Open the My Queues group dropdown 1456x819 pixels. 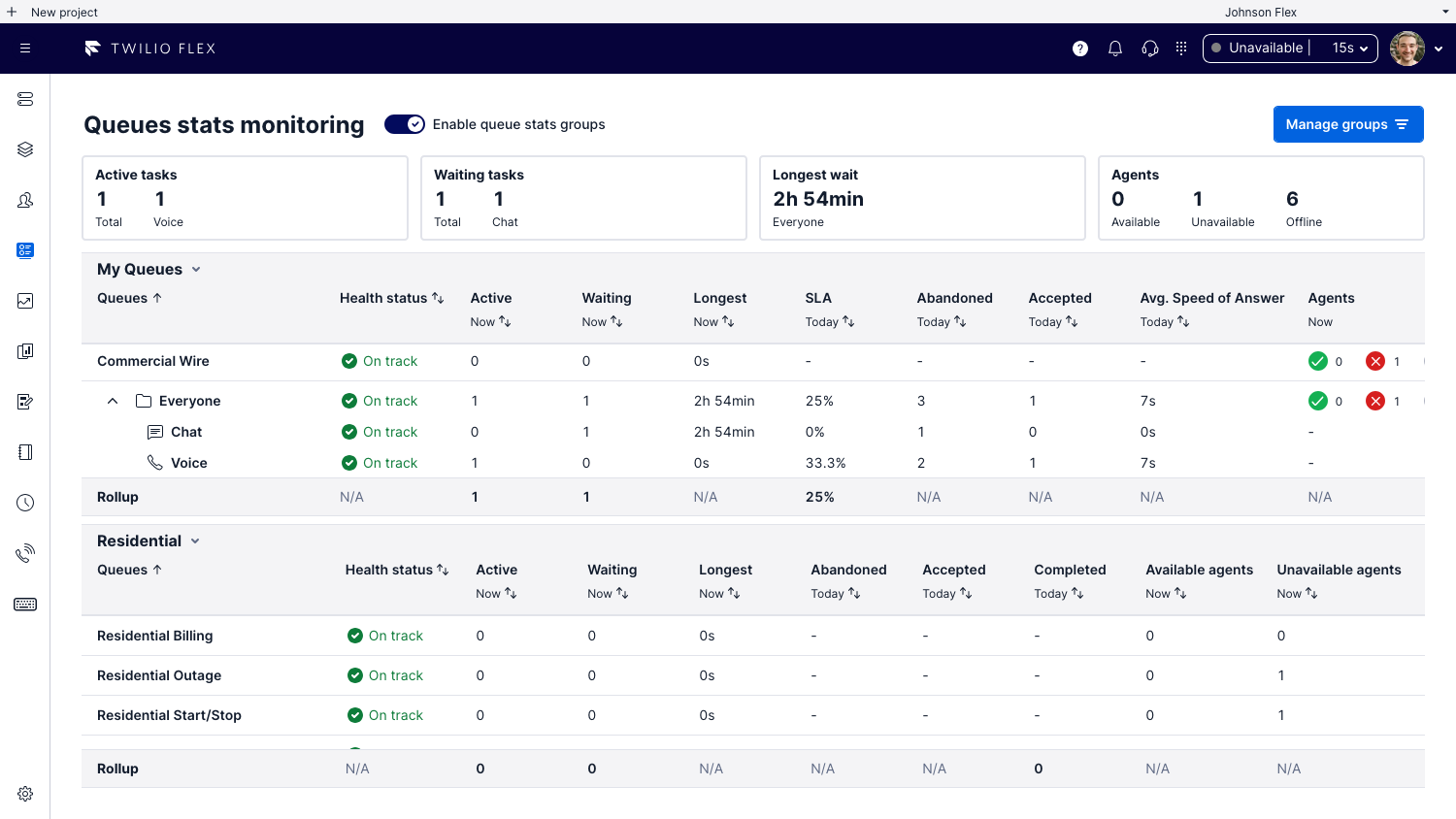point(196,269)
